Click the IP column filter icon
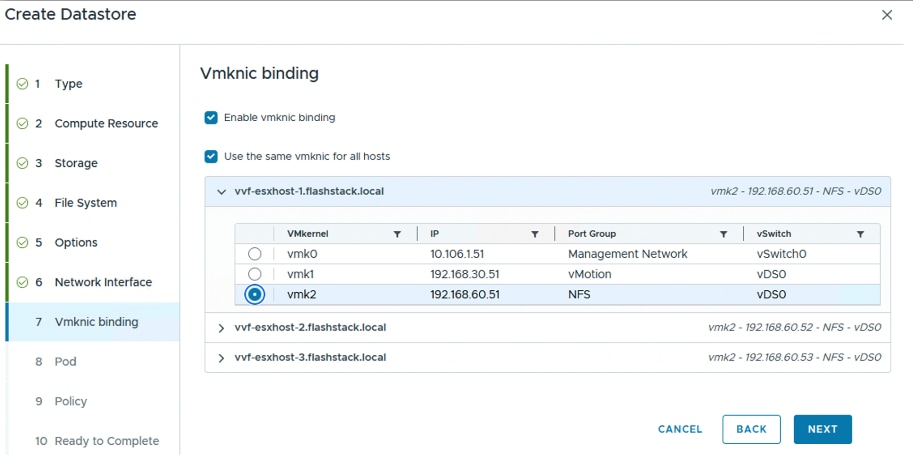The image size is (913, 467). tap(535, 234)
